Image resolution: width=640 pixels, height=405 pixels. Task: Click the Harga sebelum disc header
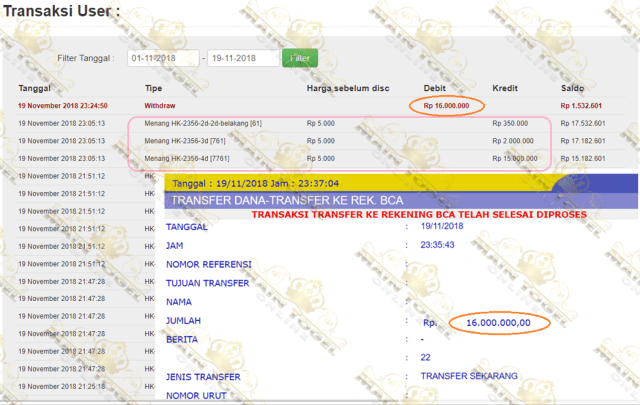tap(348, 88)
